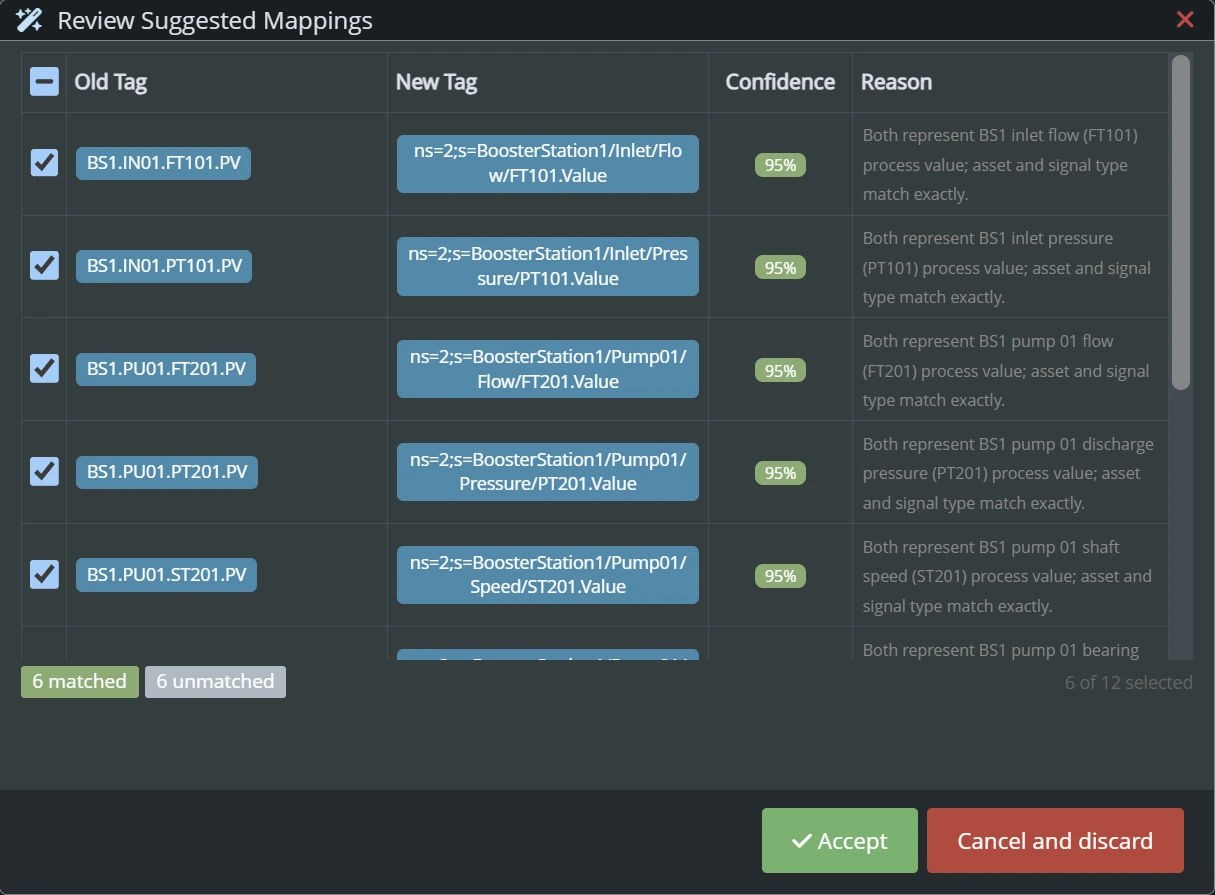Click 95% confidence badge for PT201 row

pos(780,473)
